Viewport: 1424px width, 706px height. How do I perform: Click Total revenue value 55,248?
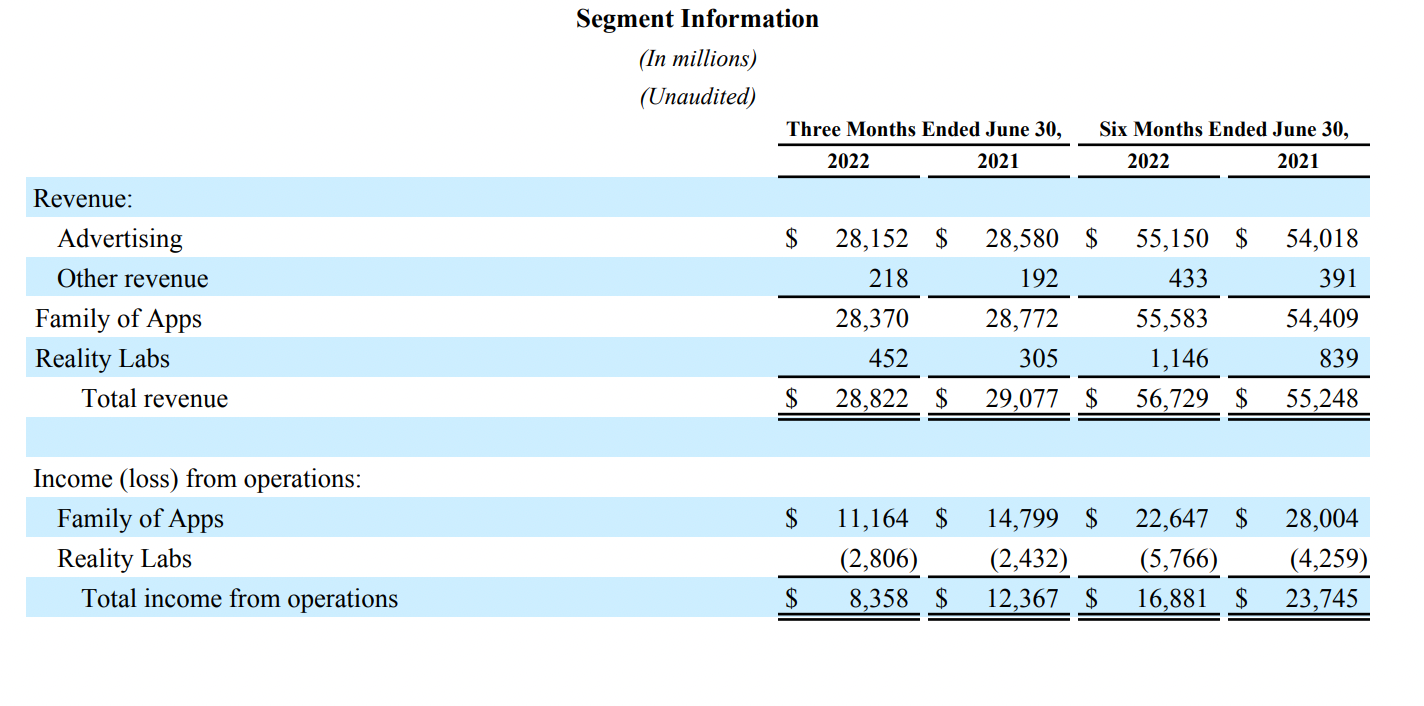[1322, 399]
